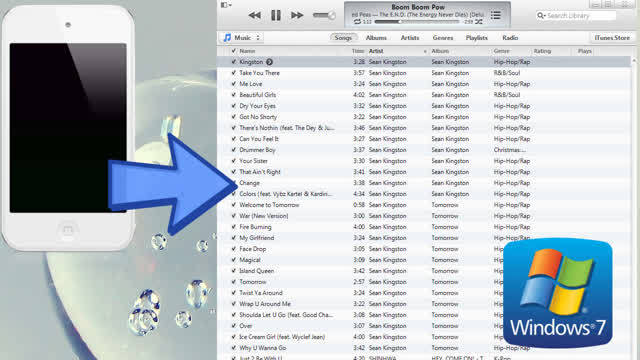Viewport: 640px width, 360px height.
Task: Sort songs by the Time column header
Action: pos(358,51)
